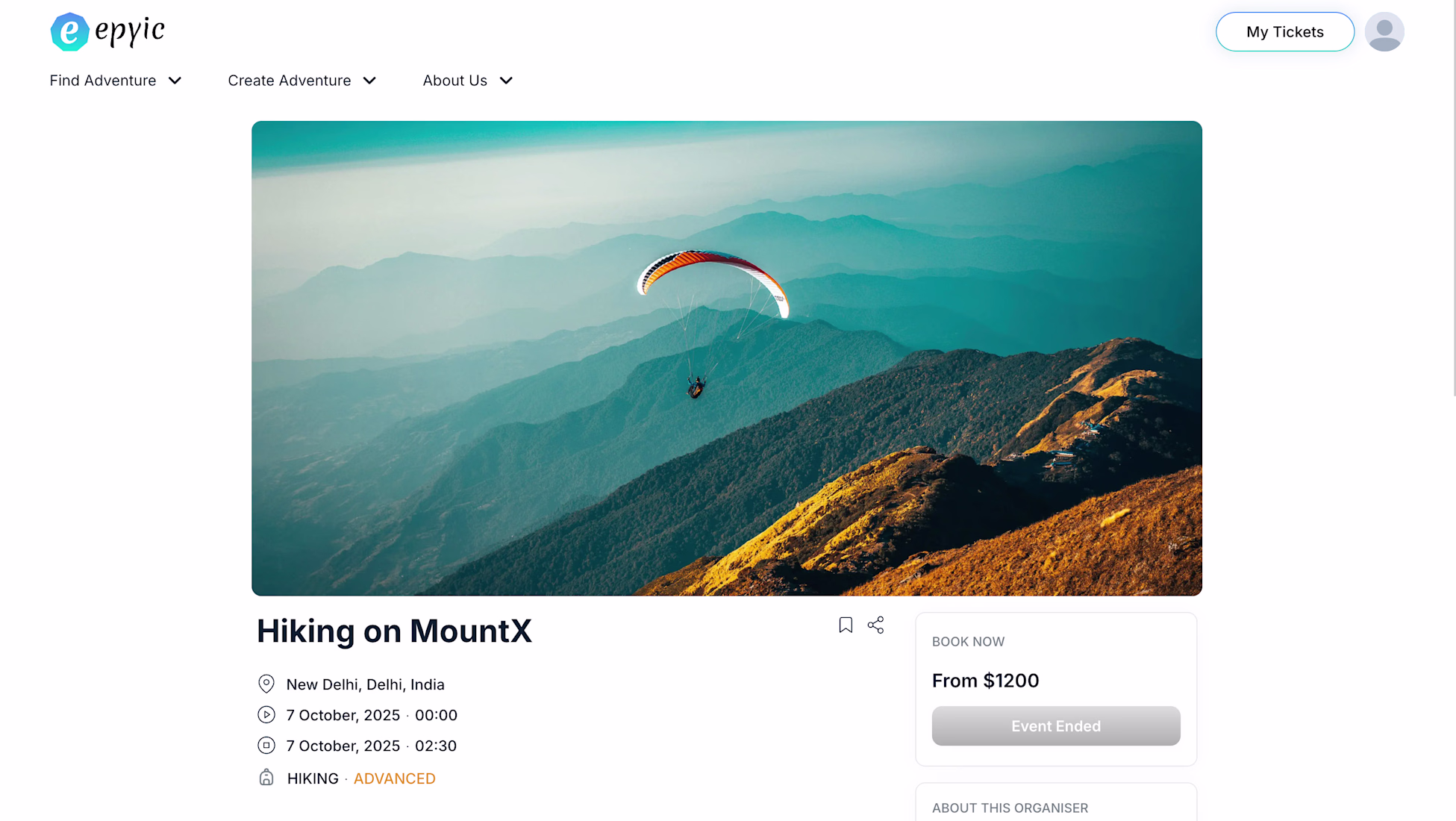Click the ADVANCED difficulty label
The width and height of the screenshot is (1456, 821).
(394, 778)
